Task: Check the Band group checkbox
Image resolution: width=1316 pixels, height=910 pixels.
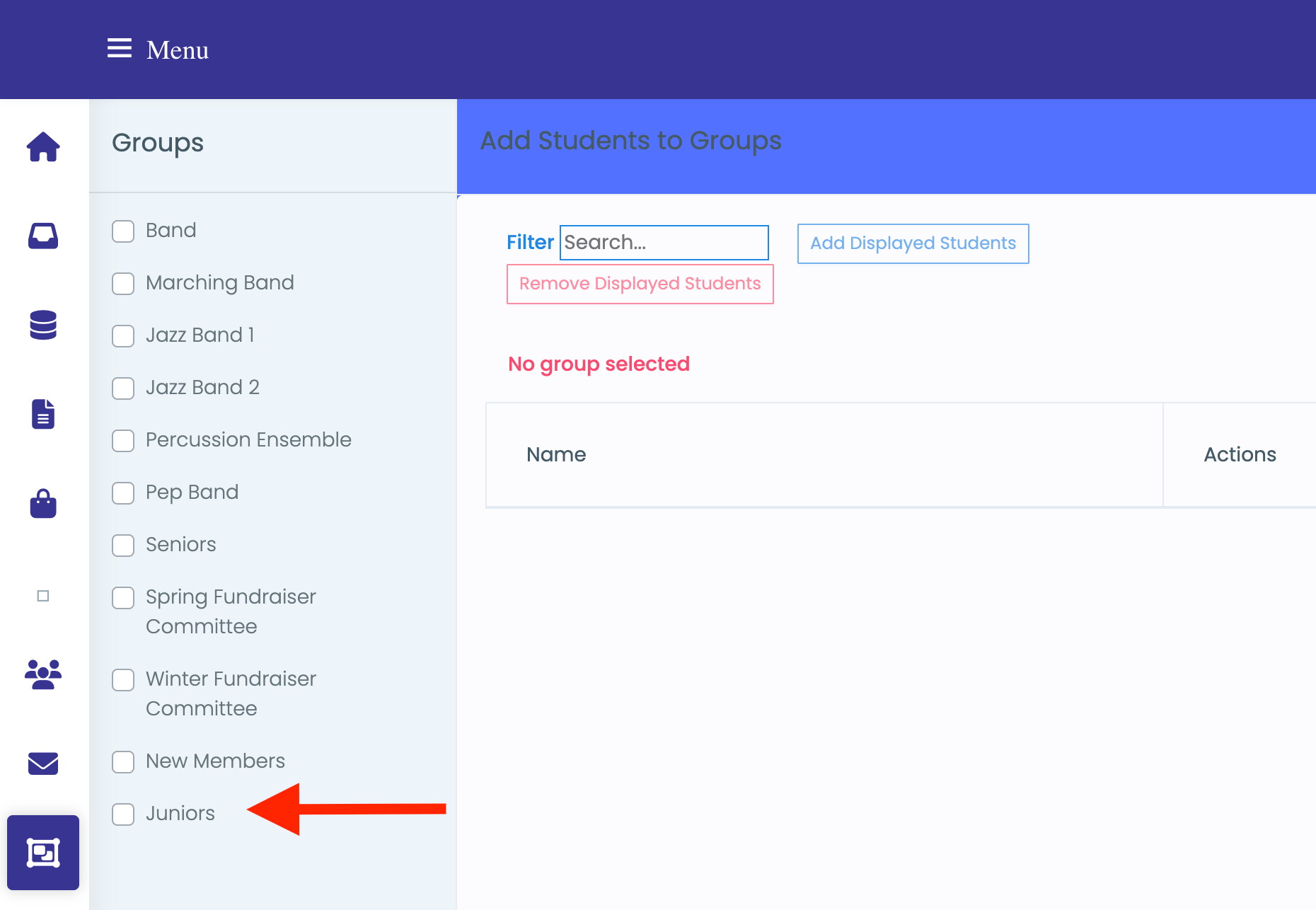Action: click(x=123, y=231)
